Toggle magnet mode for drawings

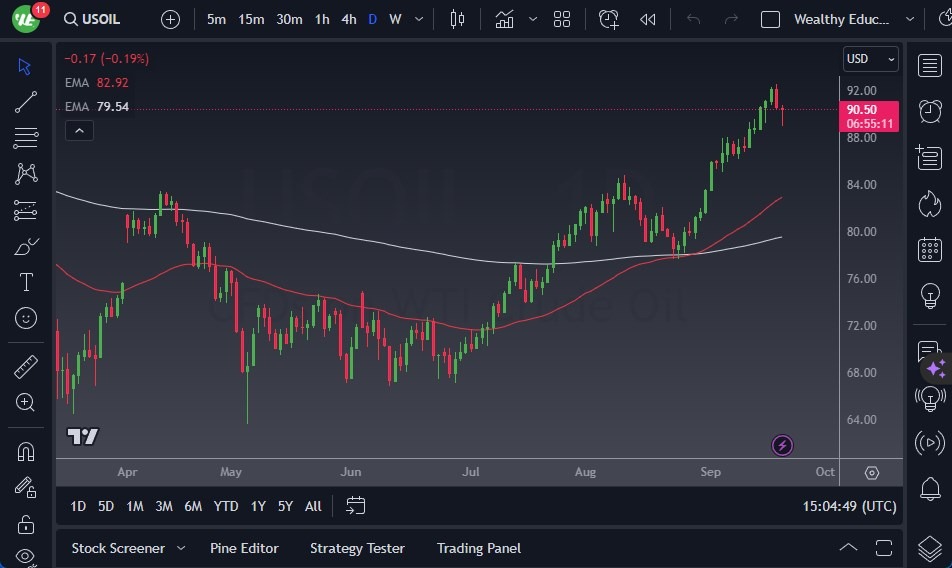pos(26,451)
